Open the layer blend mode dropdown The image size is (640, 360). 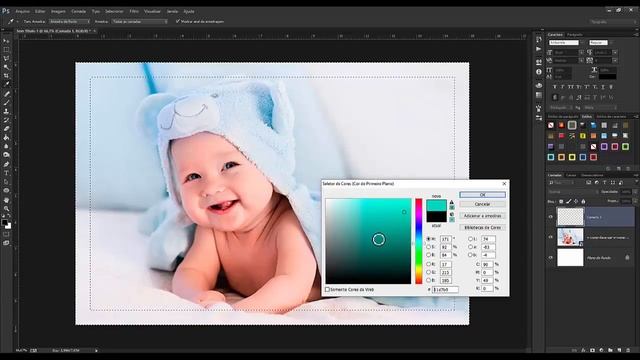(573, 192)
